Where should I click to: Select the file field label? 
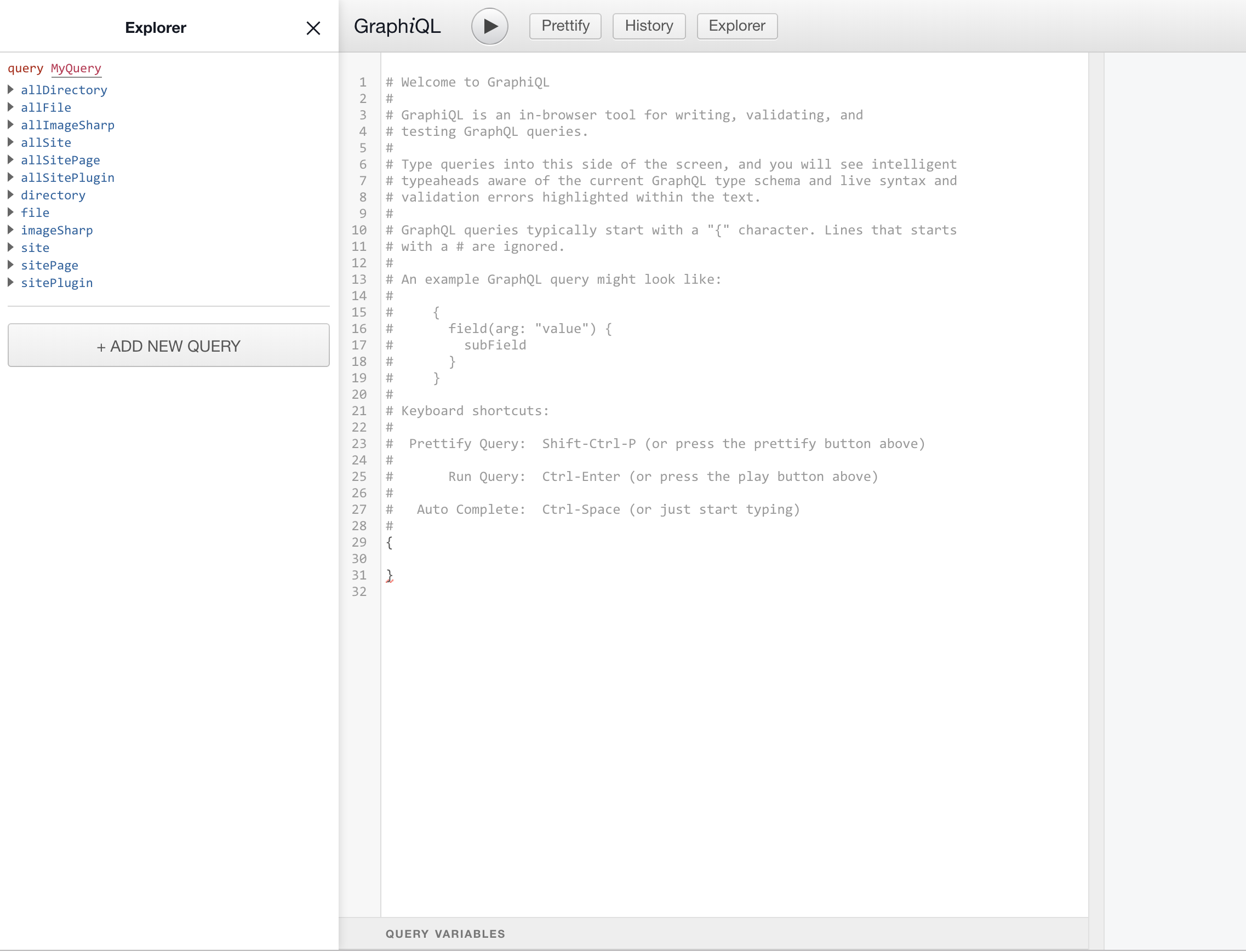pos(35,213)
